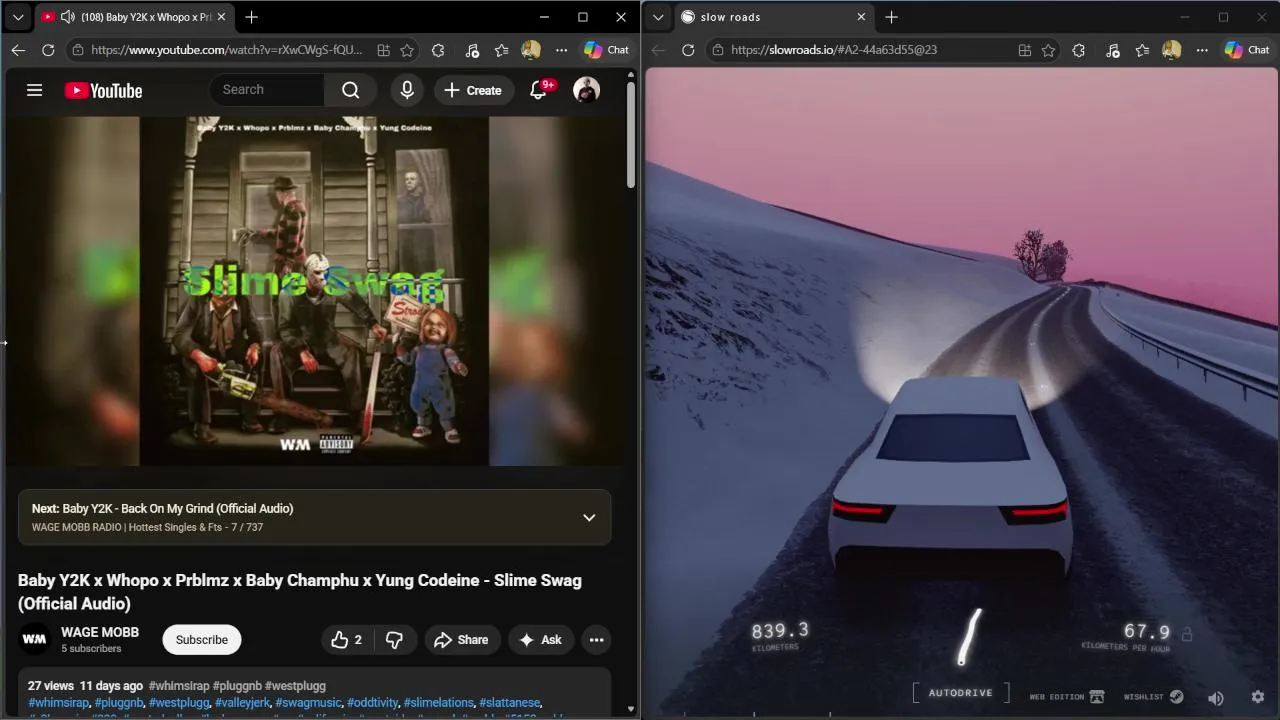Toggle AUTODRIVE in slow roads
The width and height of the screenshot is (1280, 720).
(x=960, y=693)
